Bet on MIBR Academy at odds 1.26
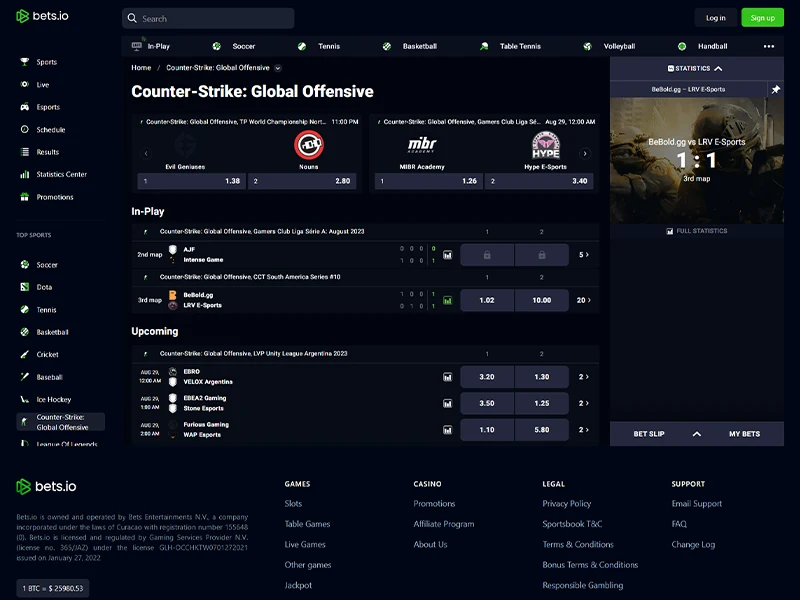Screen dimensions: 800x600 [429, 181]
